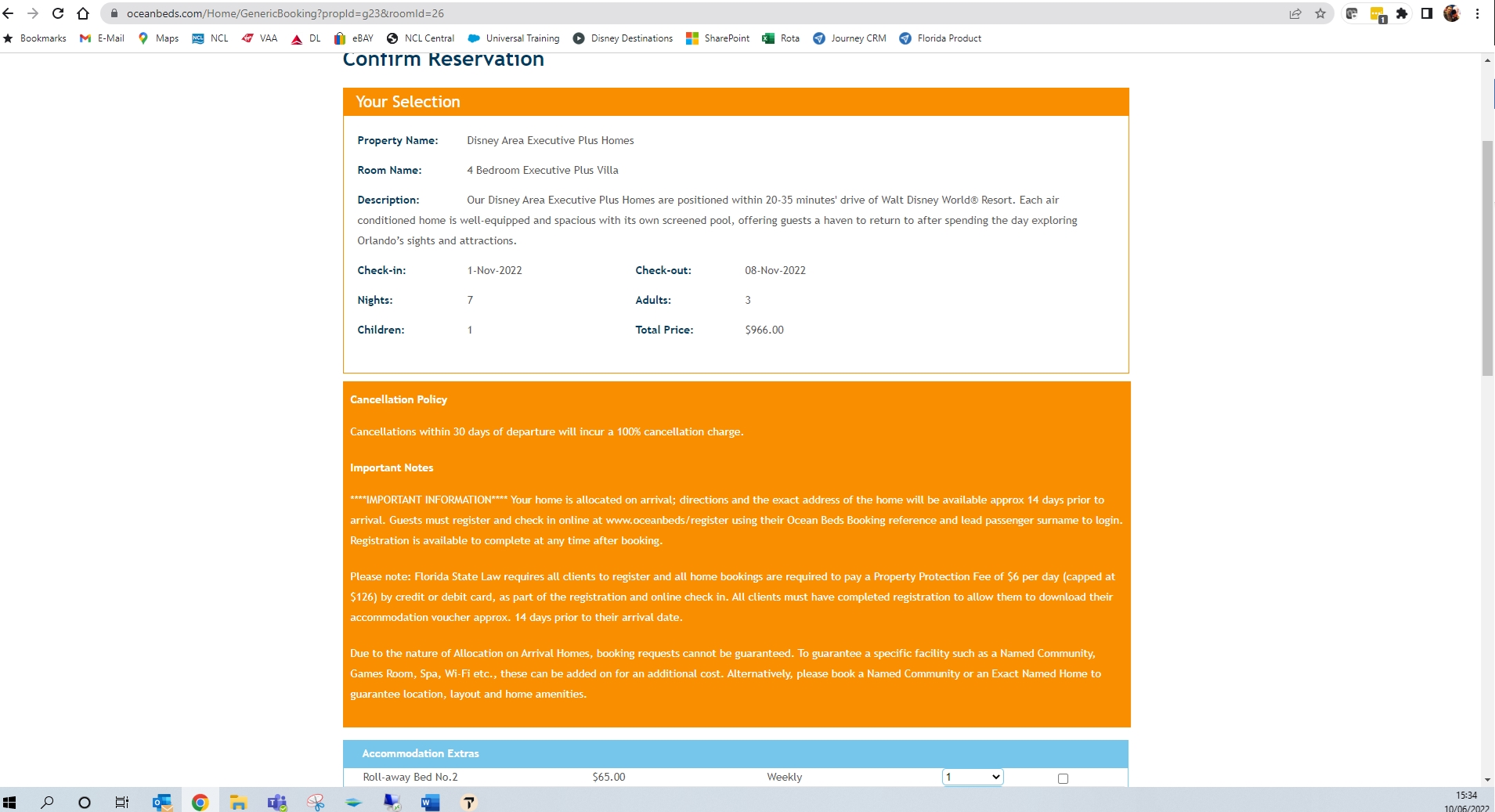Open the Disney Destinations bookmark

pyautogui.click(x=623, y=38)
